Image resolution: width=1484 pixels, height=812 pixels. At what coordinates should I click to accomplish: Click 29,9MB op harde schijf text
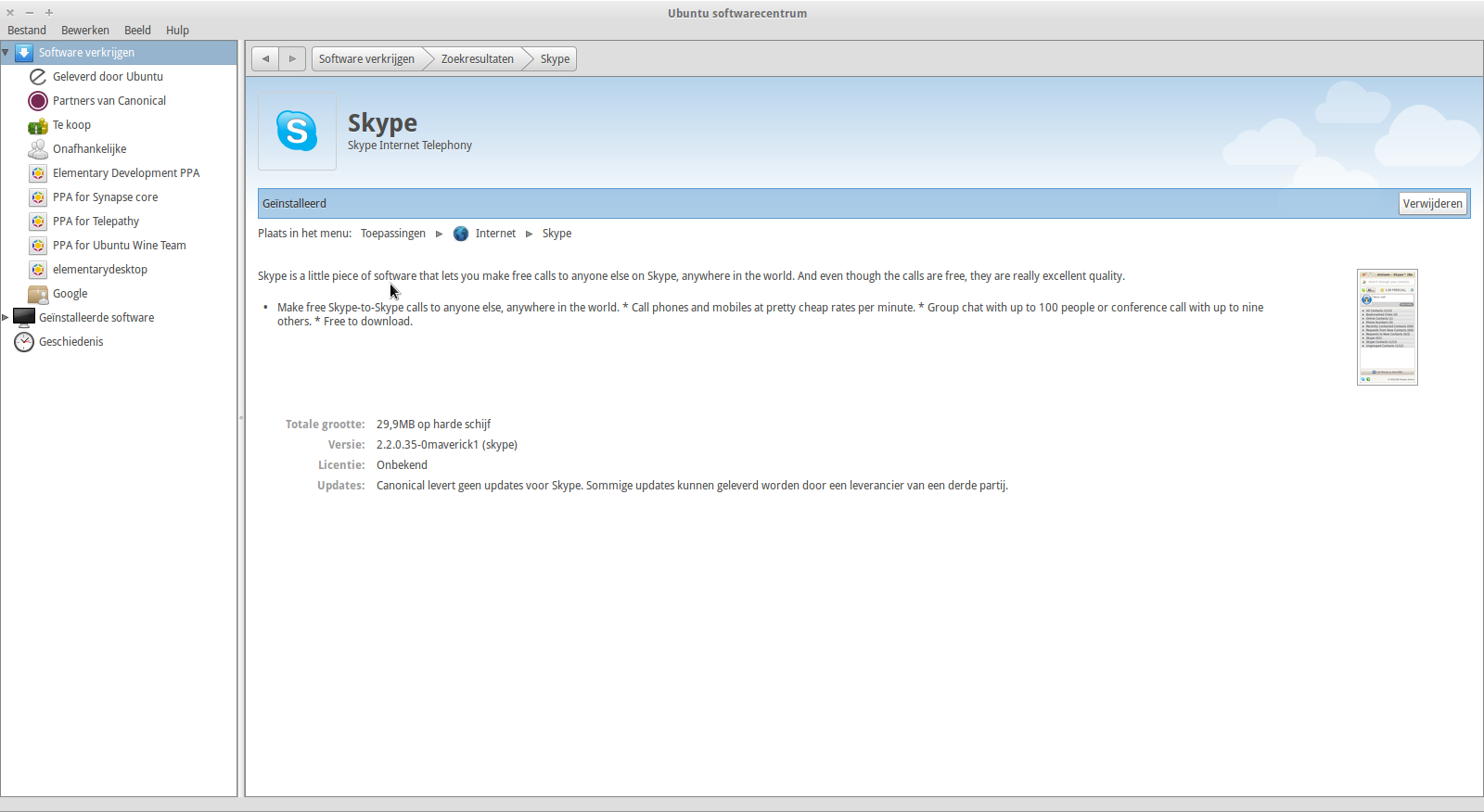[433, 425]
